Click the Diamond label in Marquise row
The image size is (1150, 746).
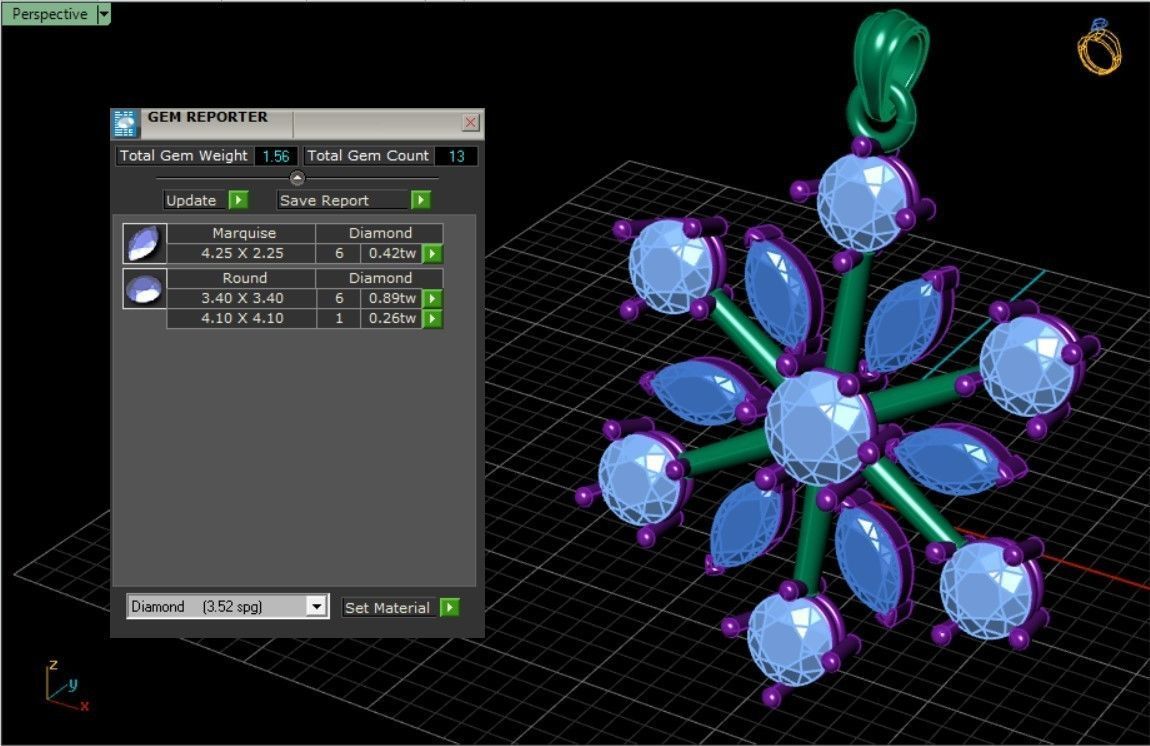[380, 233]
